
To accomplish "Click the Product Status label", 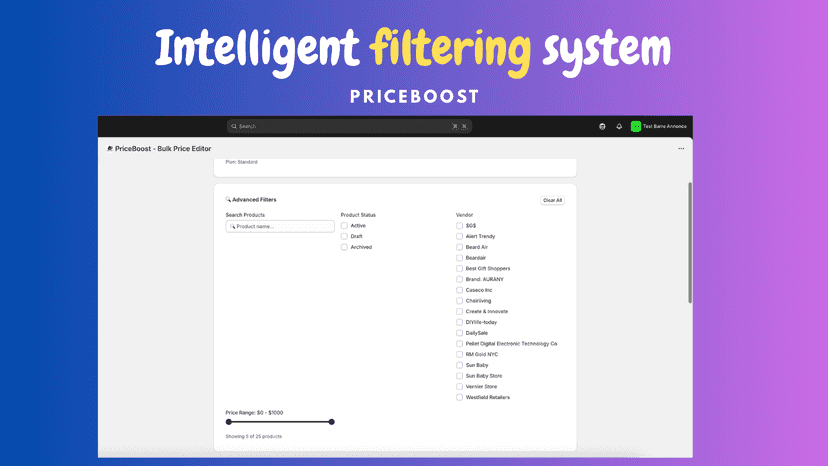I will coord(358,215).
